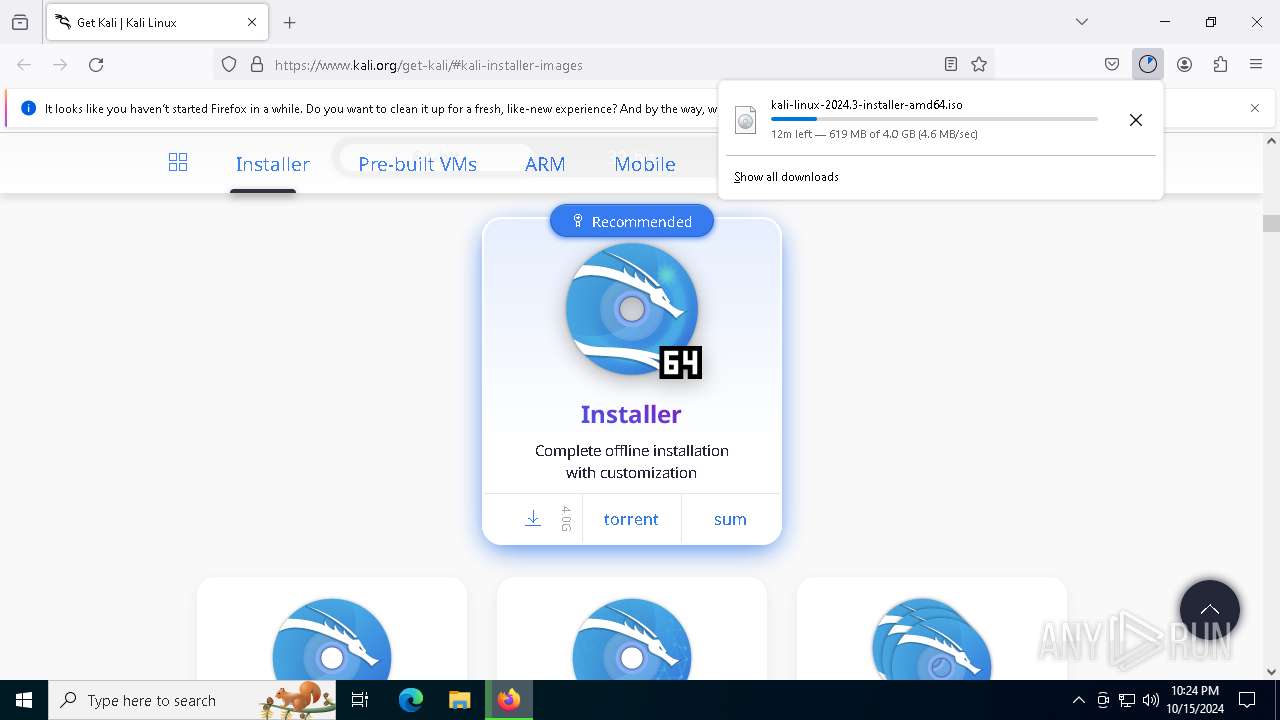This screenshot has width=1280, height=720.
Task: Open Windows notification center
Action: coord(1248,700)
